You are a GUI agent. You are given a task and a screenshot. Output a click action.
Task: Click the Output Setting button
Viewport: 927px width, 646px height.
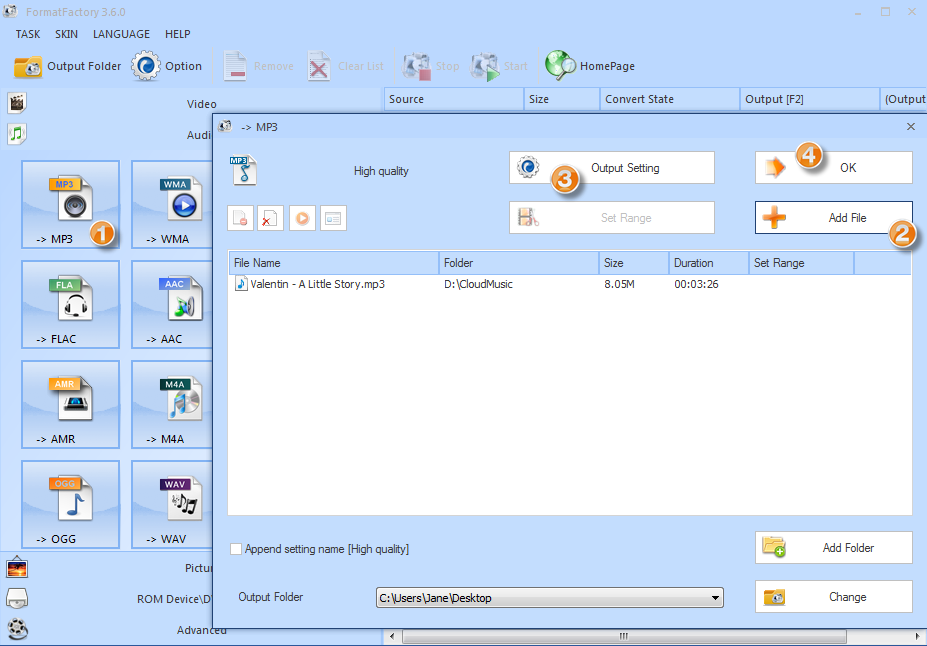pos(611,168)
